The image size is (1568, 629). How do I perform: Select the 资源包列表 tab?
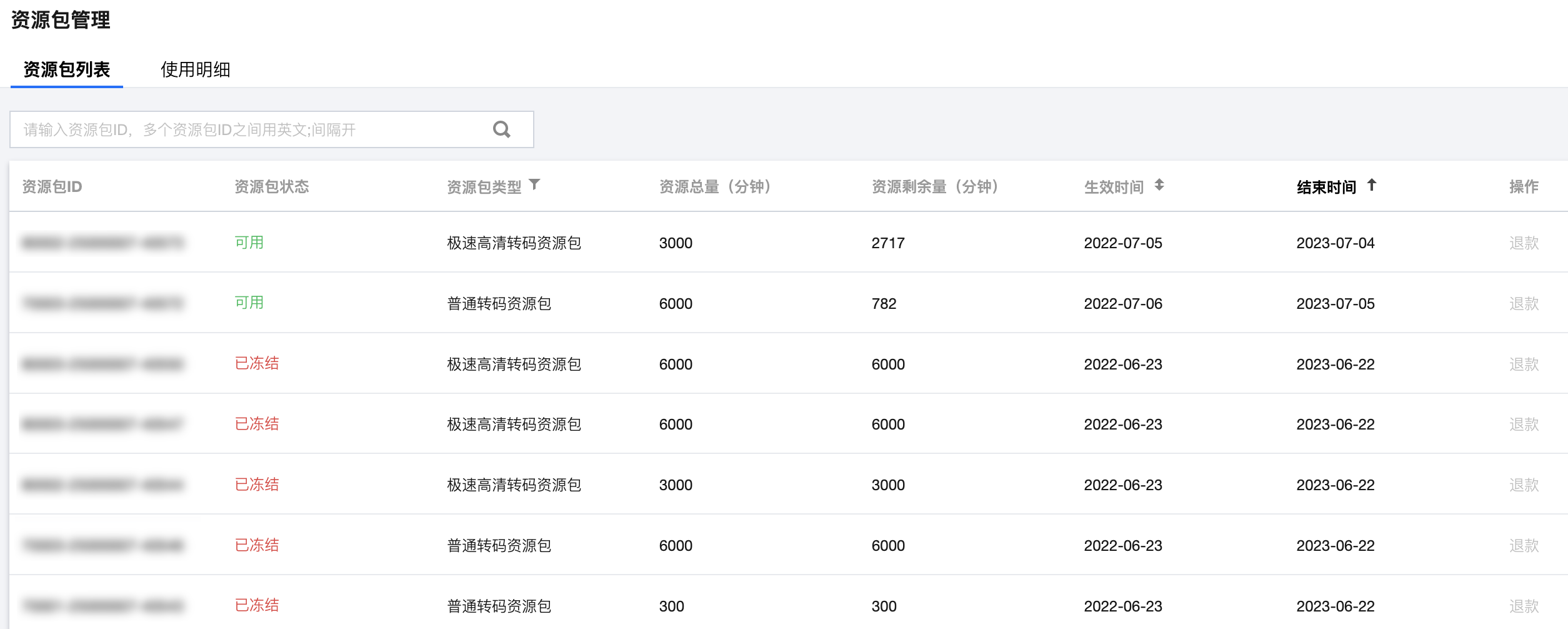tap(66, 69)
